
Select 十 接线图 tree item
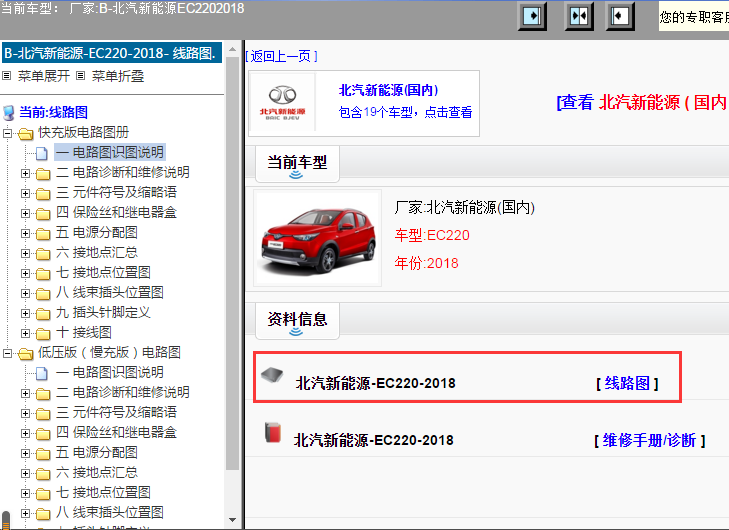coord(84,332)
